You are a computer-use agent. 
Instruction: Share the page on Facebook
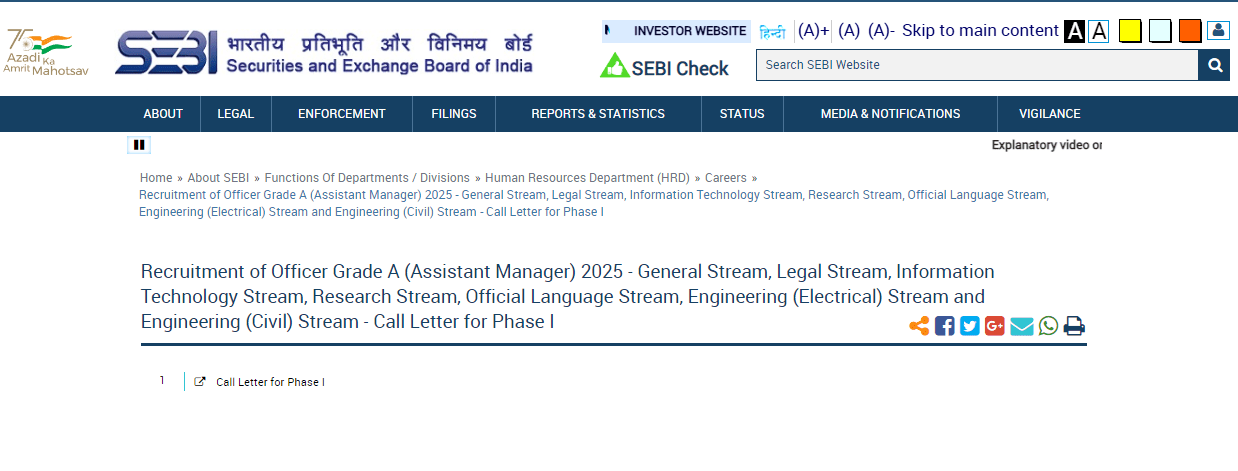944,326
